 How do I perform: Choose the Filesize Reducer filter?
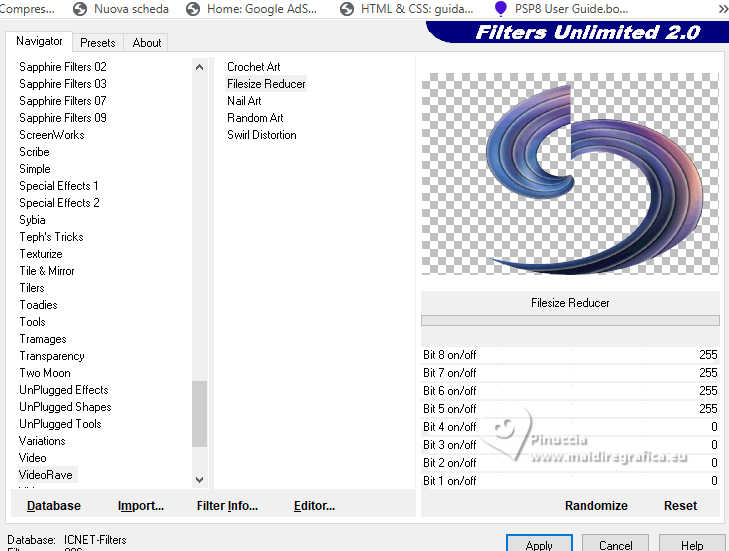[x=266, y=84]
